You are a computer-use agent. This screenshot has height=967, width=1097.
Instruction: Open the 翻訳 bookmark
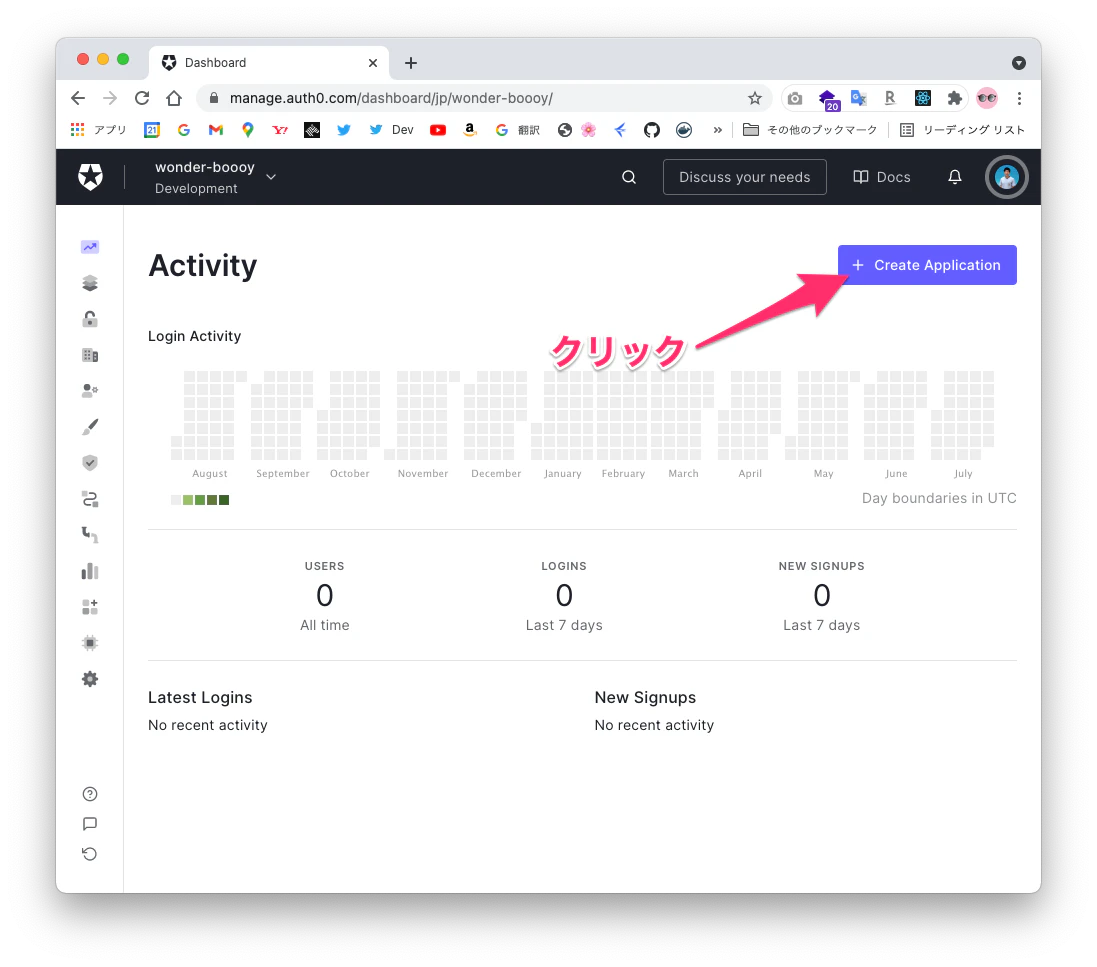tap(518, 130)
